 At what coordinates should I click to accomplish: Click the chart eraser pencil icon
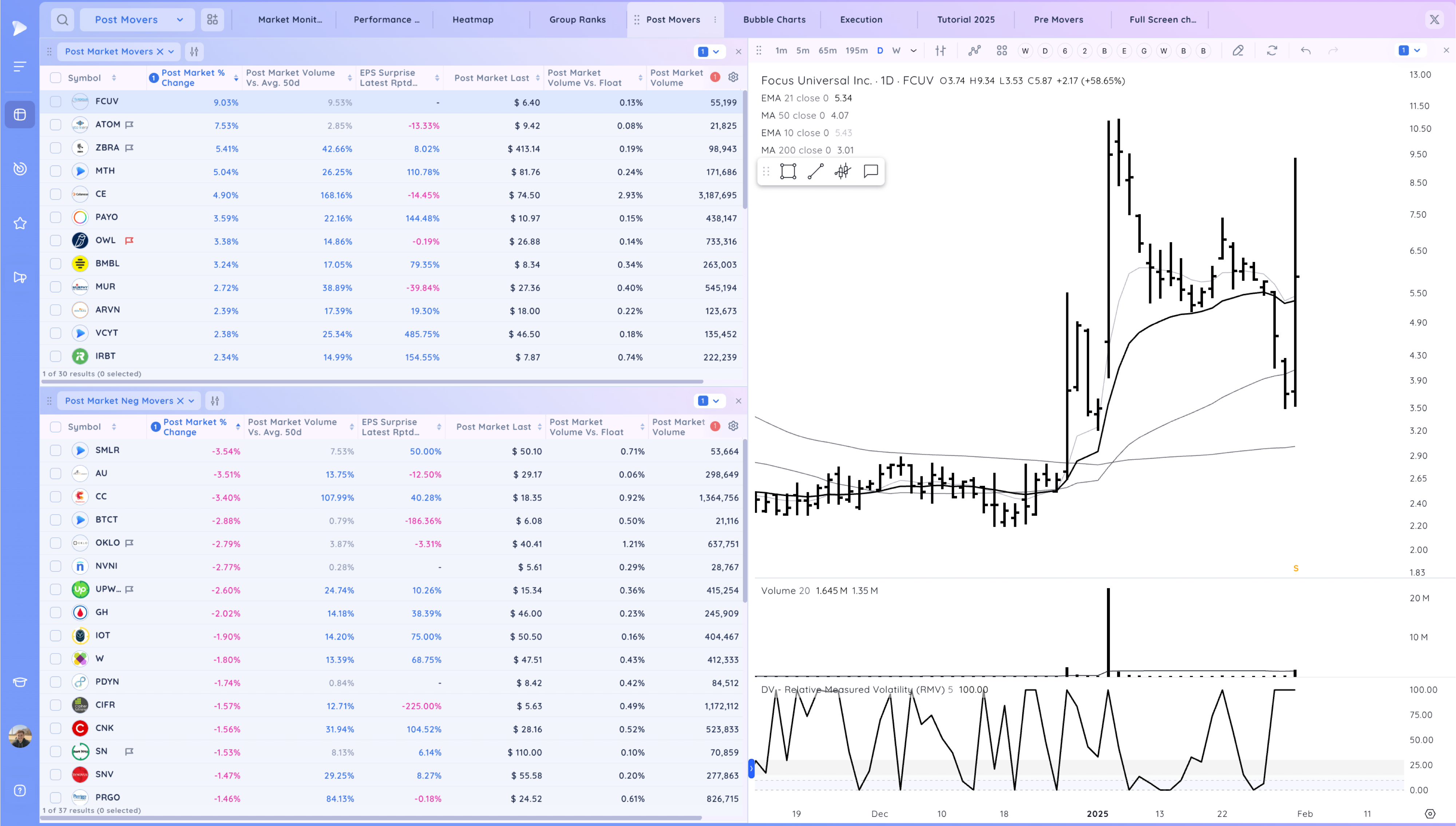point(1238,51)
